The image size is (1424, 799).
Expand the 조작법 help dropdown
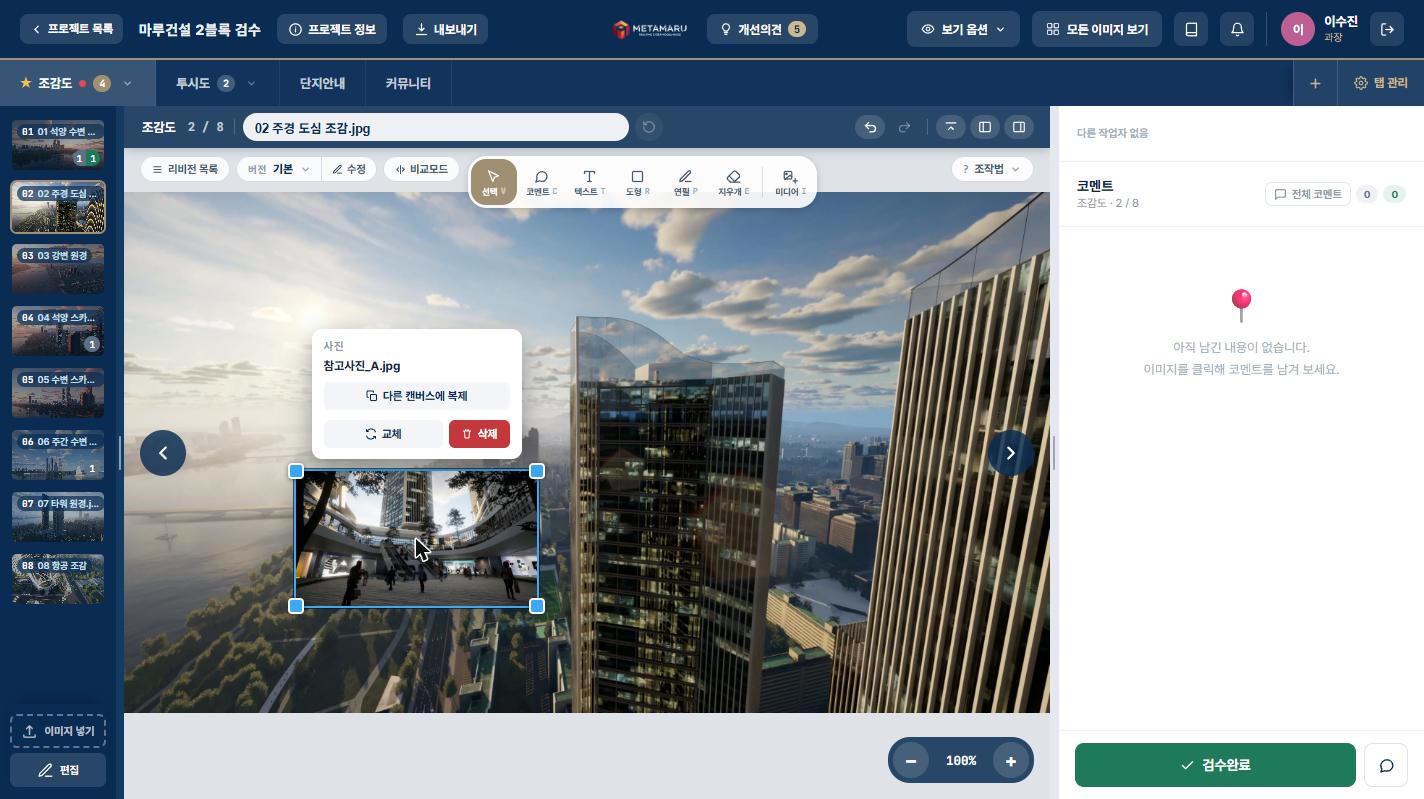991,169
